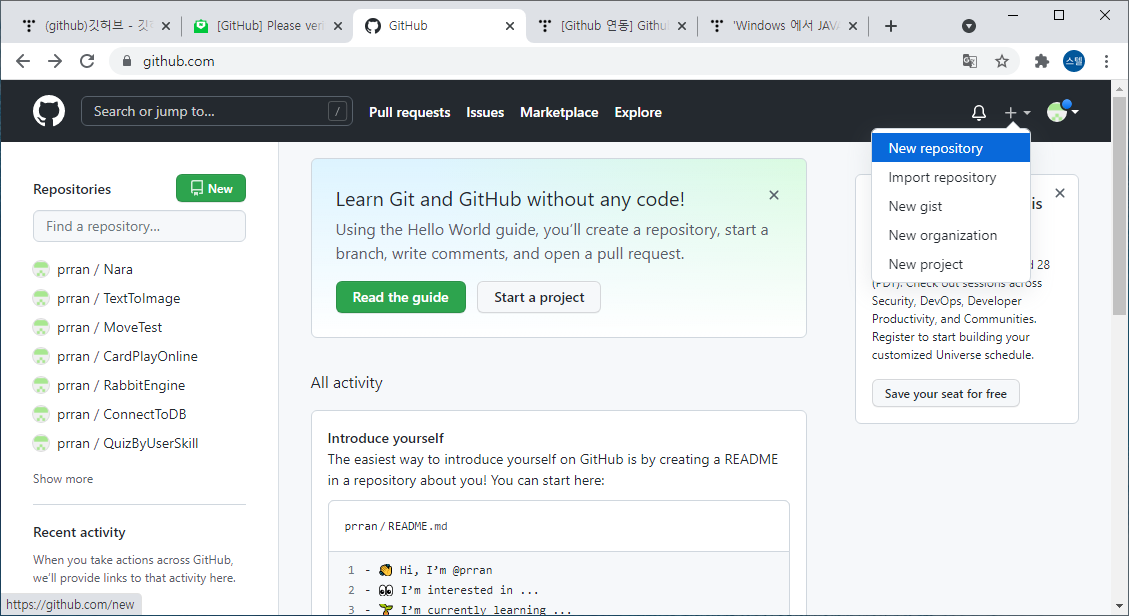This screenshot has width=1129, height=616.
Task: Bookmark this page with star icon
Action: (x=1002, y=61)
